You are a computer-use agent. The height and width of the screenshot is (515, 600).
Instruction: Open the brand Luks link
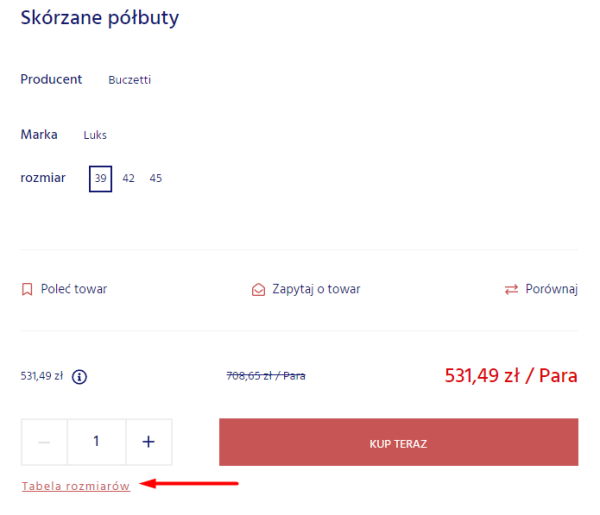(x=95, y=135)
